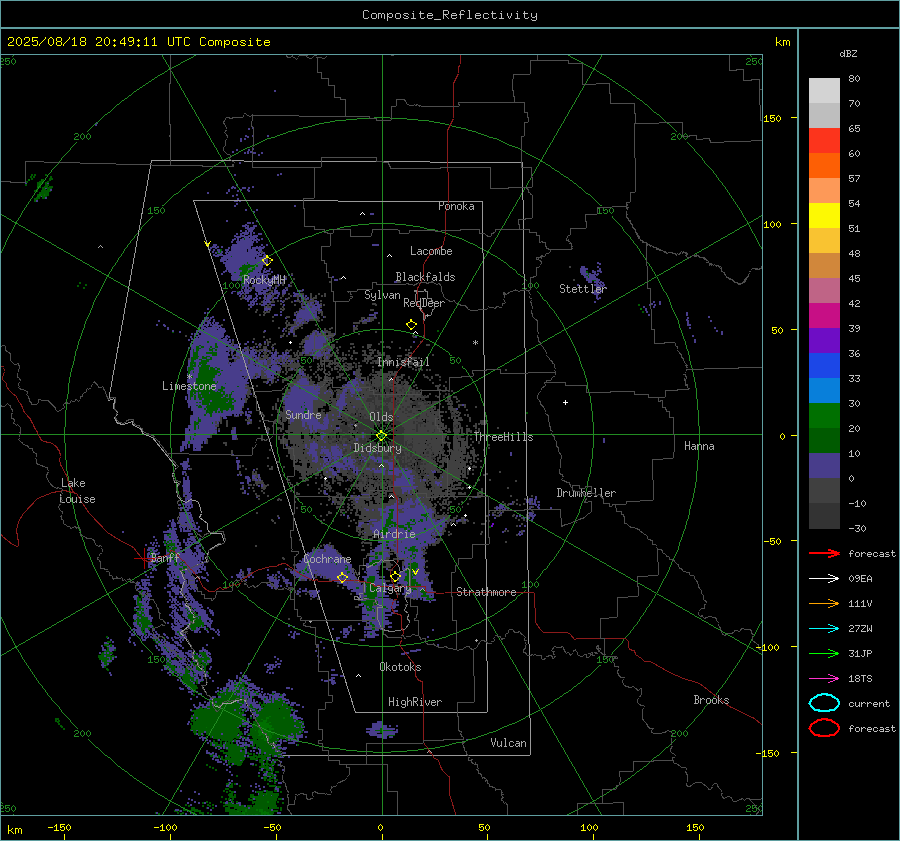Click the yellow marker near RockyMH
Image resolution: width=900 pixels, height=841 pixels.
(267, 261)
